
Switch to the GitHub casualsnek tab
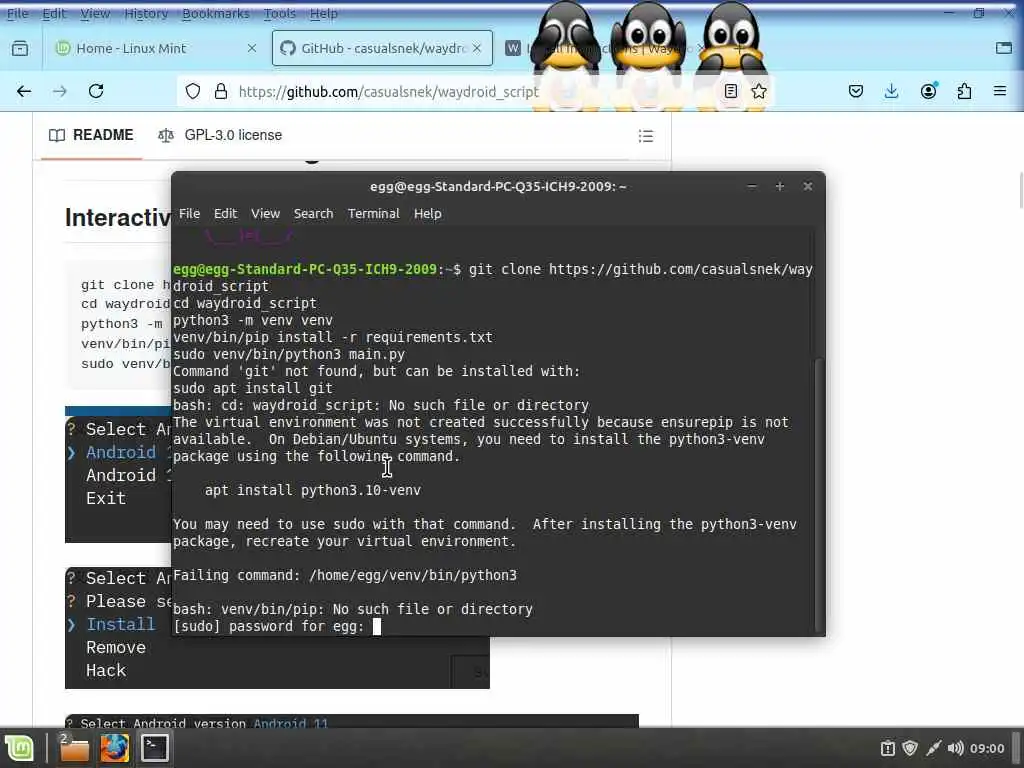[382, 48]
